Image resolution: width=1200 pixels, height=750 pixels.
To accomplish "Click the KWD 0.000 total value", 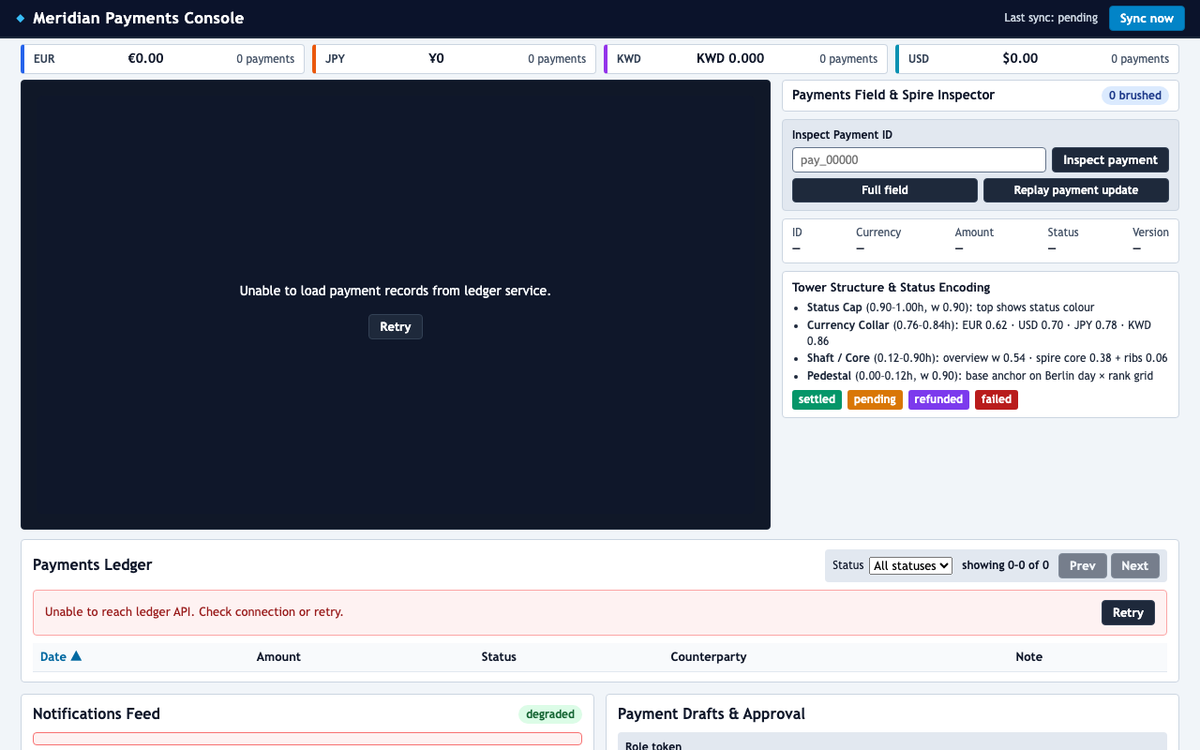I will (730, 59).
